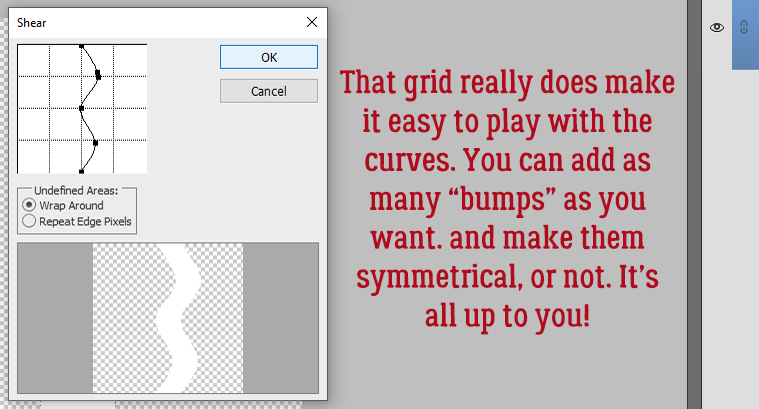This screenshot has height=409, width=759.
Task: Select the middle curve point on grid
Action: tap(81, 108)
